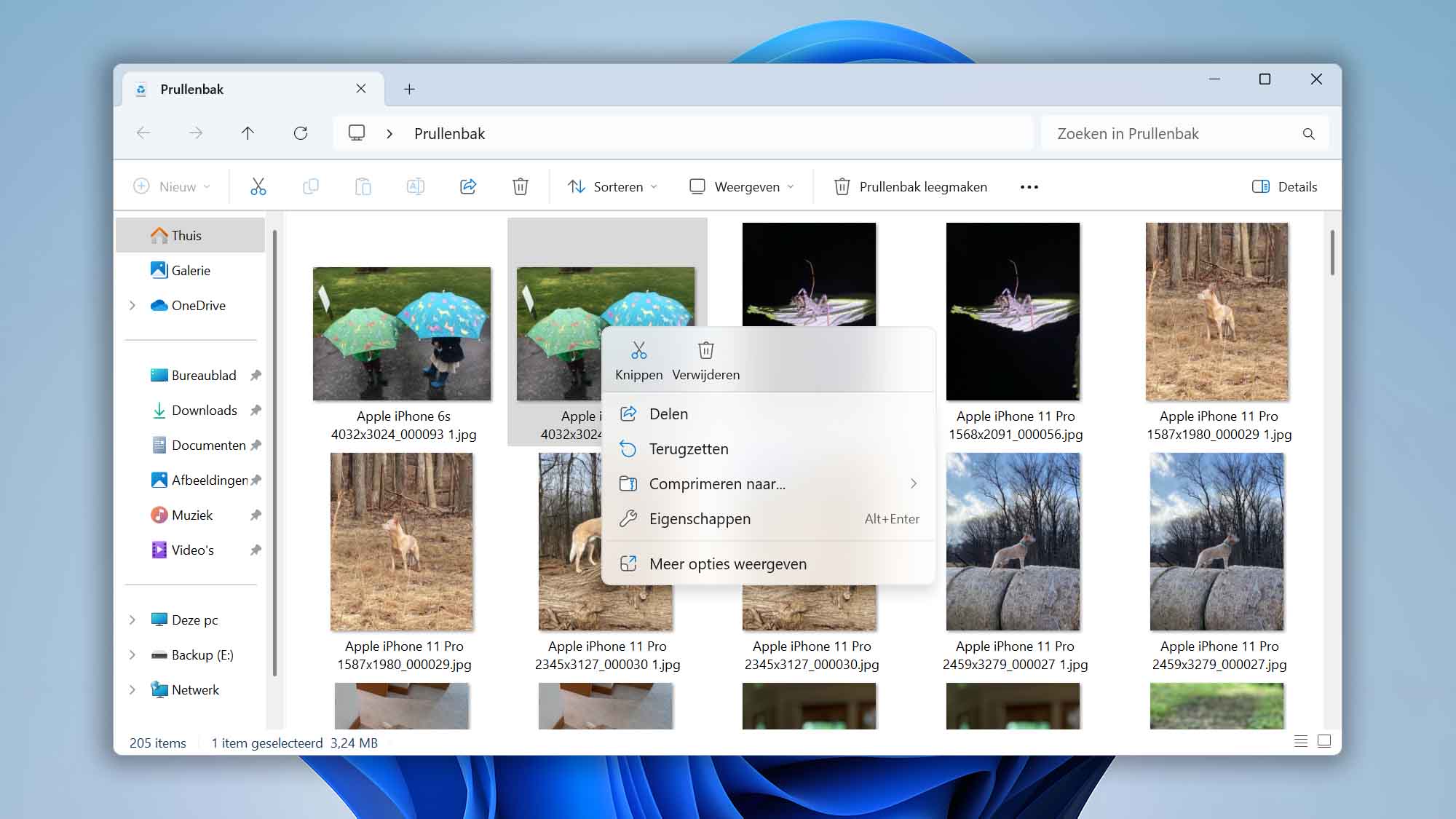This screenshot has height=819, width=1456.
Task: Expand the OneDrive tree node
Action: click(x=132, y=306)
